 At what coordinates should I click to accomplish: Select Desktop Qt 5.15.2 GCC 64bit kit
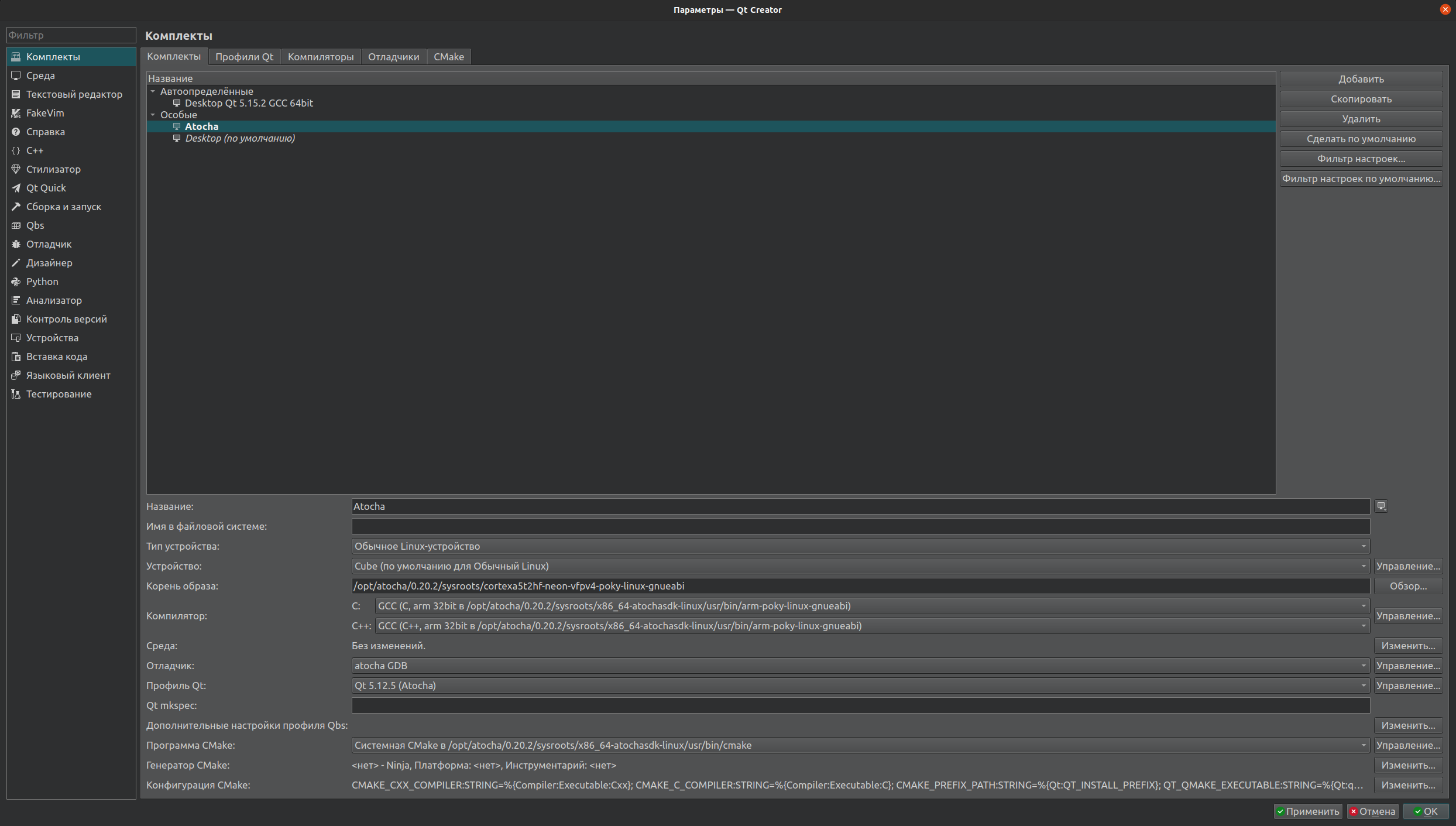[711, 103]
